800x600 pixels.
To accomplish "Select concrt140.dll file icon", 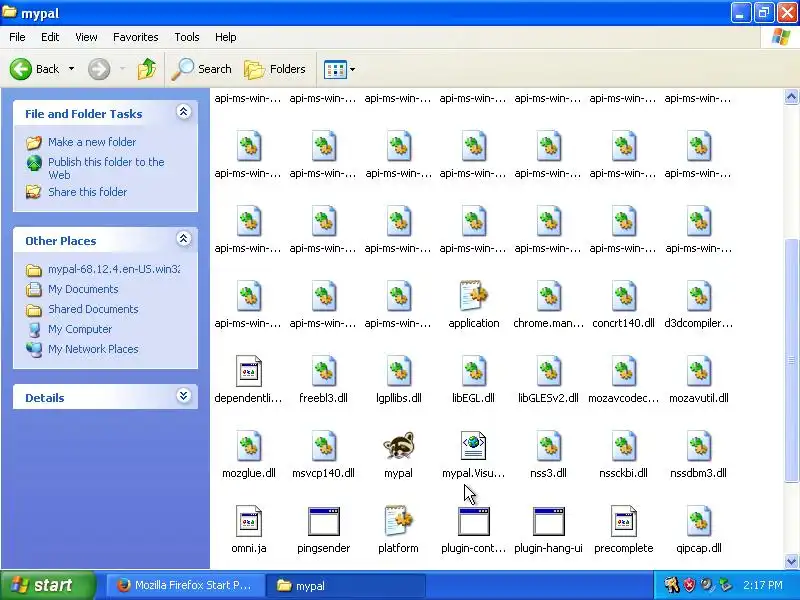I will 623,296.
